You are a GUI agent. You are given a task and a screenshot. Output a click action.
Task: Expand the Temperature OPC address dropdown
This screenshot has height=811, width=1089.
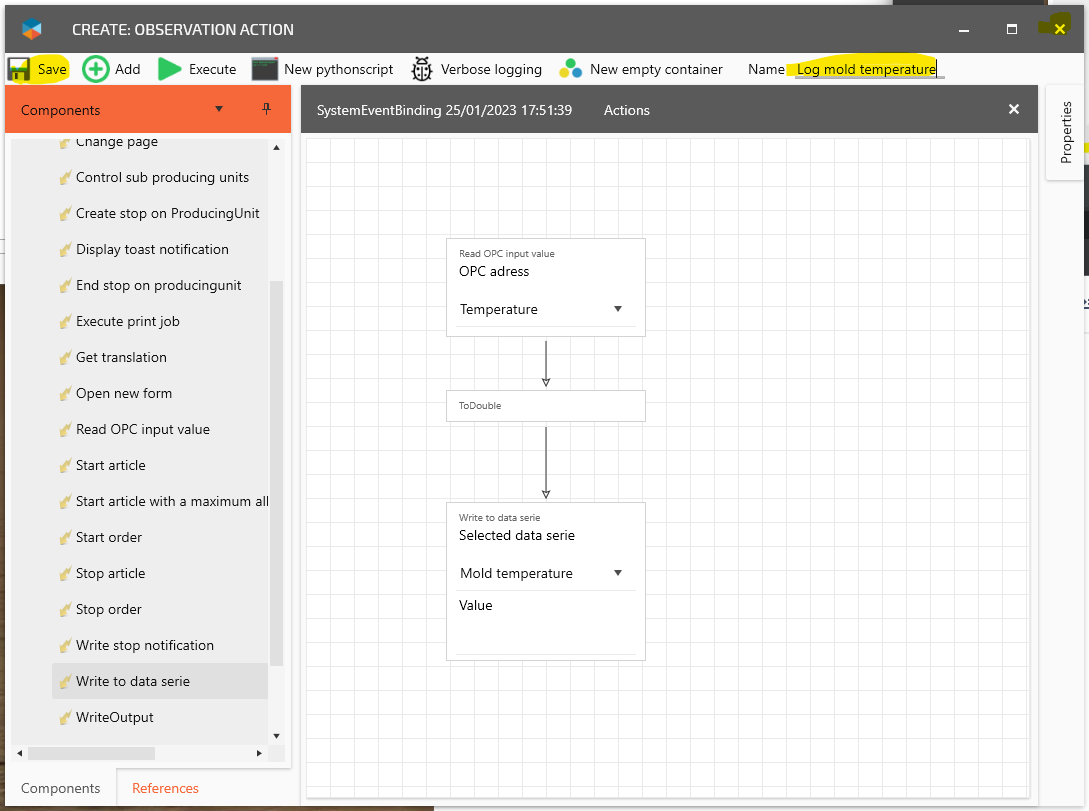click(617, 309)
